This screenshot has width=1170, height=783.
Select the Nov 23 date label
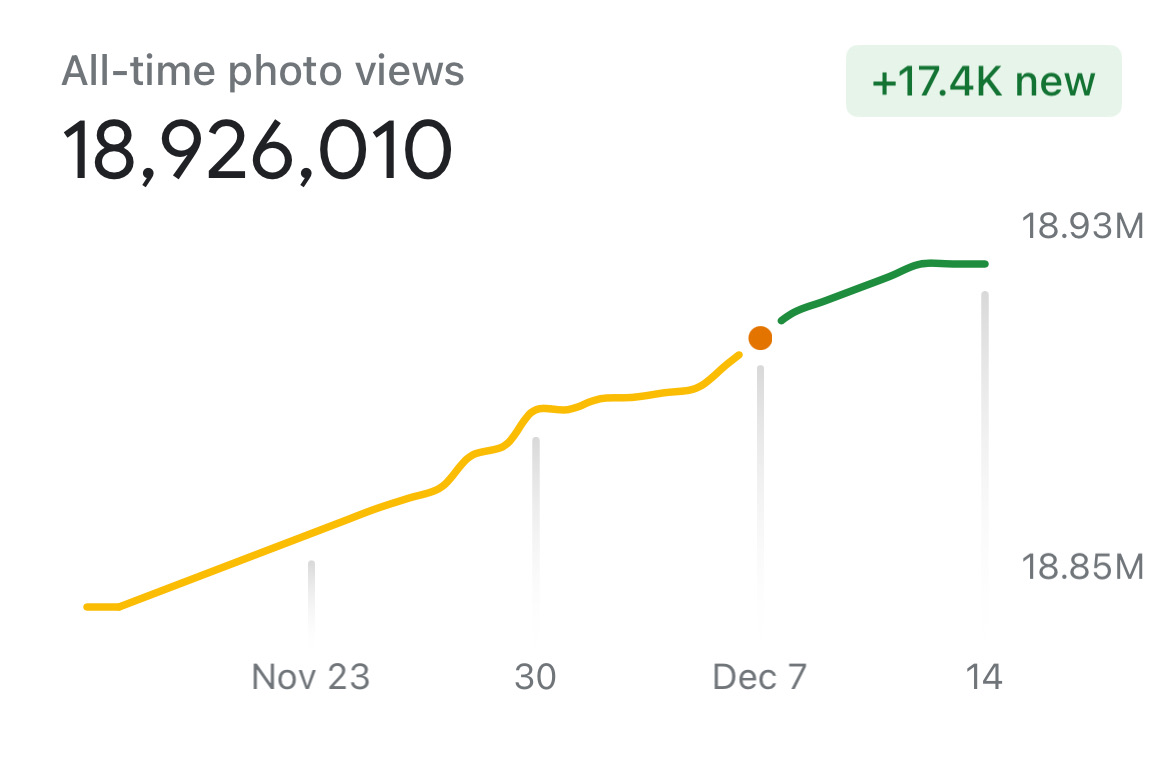click(311, 677)
